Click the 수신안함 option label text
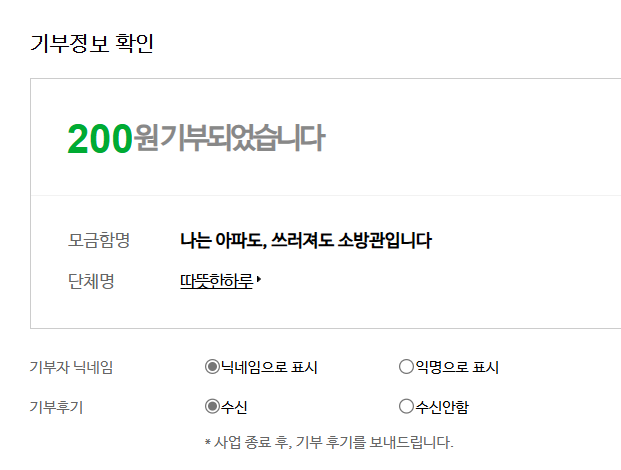Image resolution: width=621 pixels, height=470 pixels. [x=442, y=406]
